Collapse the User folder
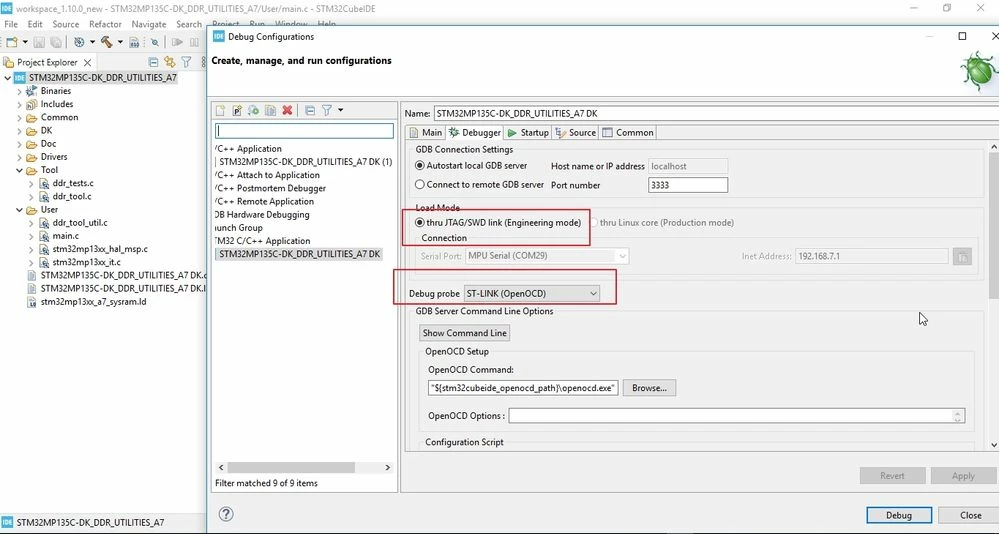 point(19,210)
